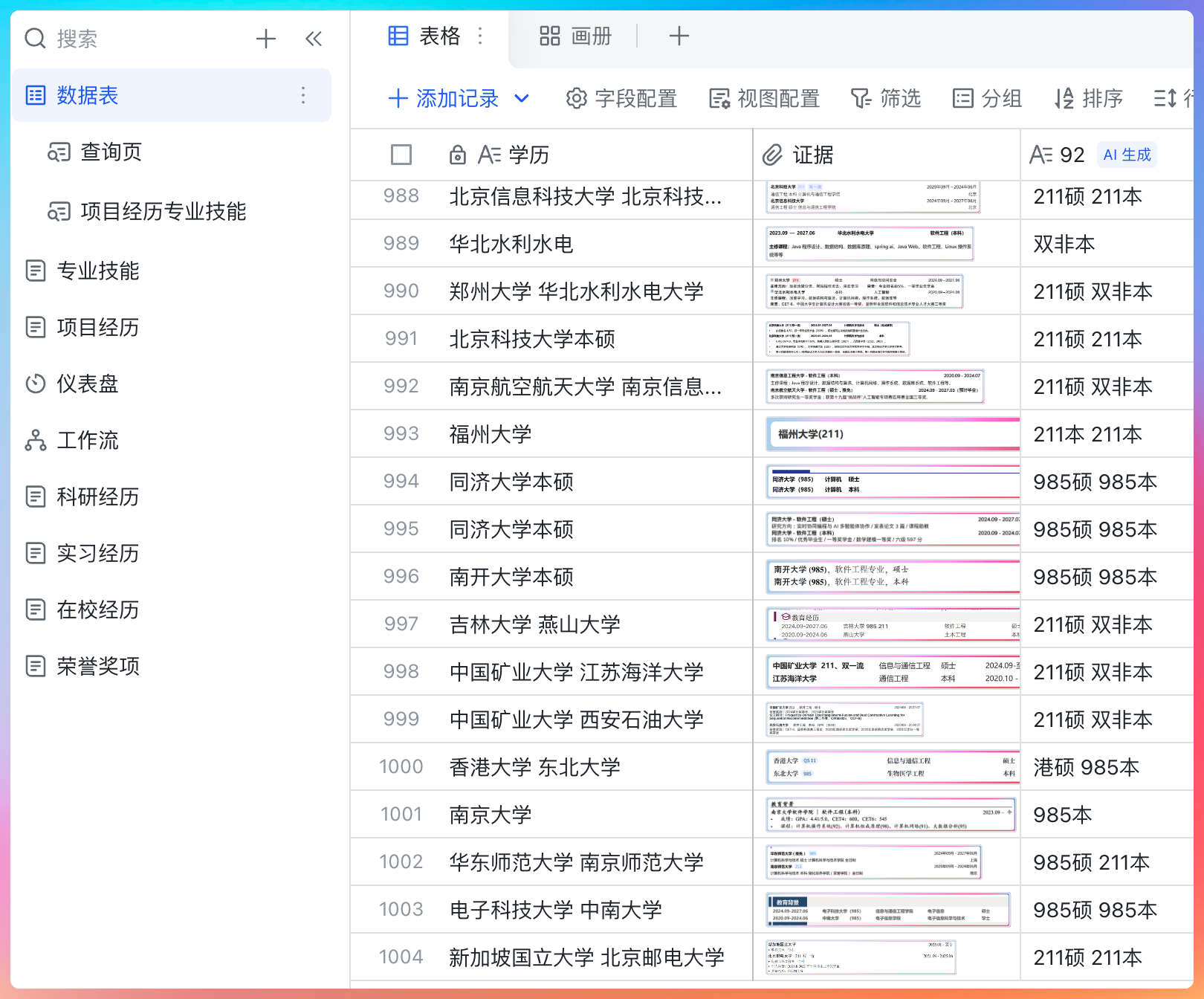Select the 数据表 data table item
Screen dimensions: 1204x999
tap(172, 95)
